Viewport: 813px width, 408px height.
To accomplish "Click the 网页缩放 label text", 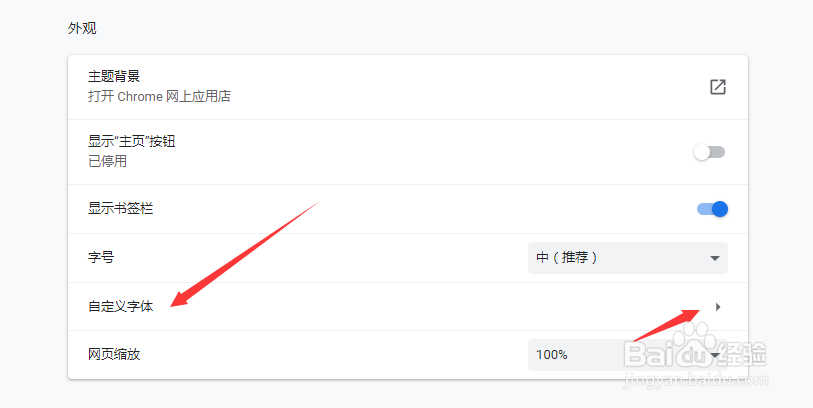I will (x=114, y=355).
